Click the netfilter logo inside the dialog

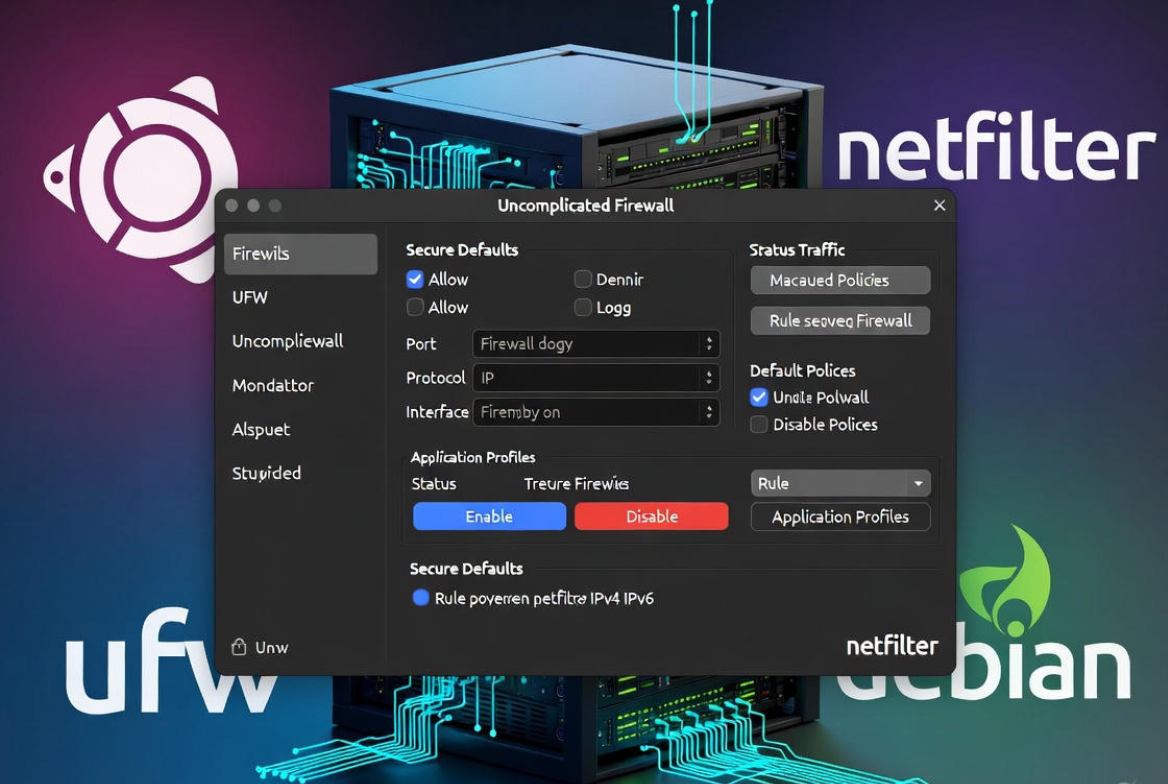892,646
